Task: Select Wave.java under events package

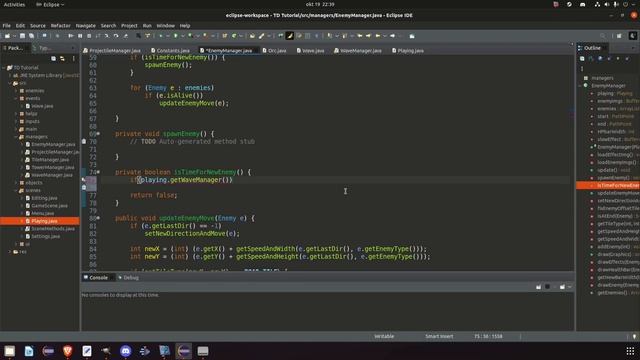Action: (x=42, y=106)
